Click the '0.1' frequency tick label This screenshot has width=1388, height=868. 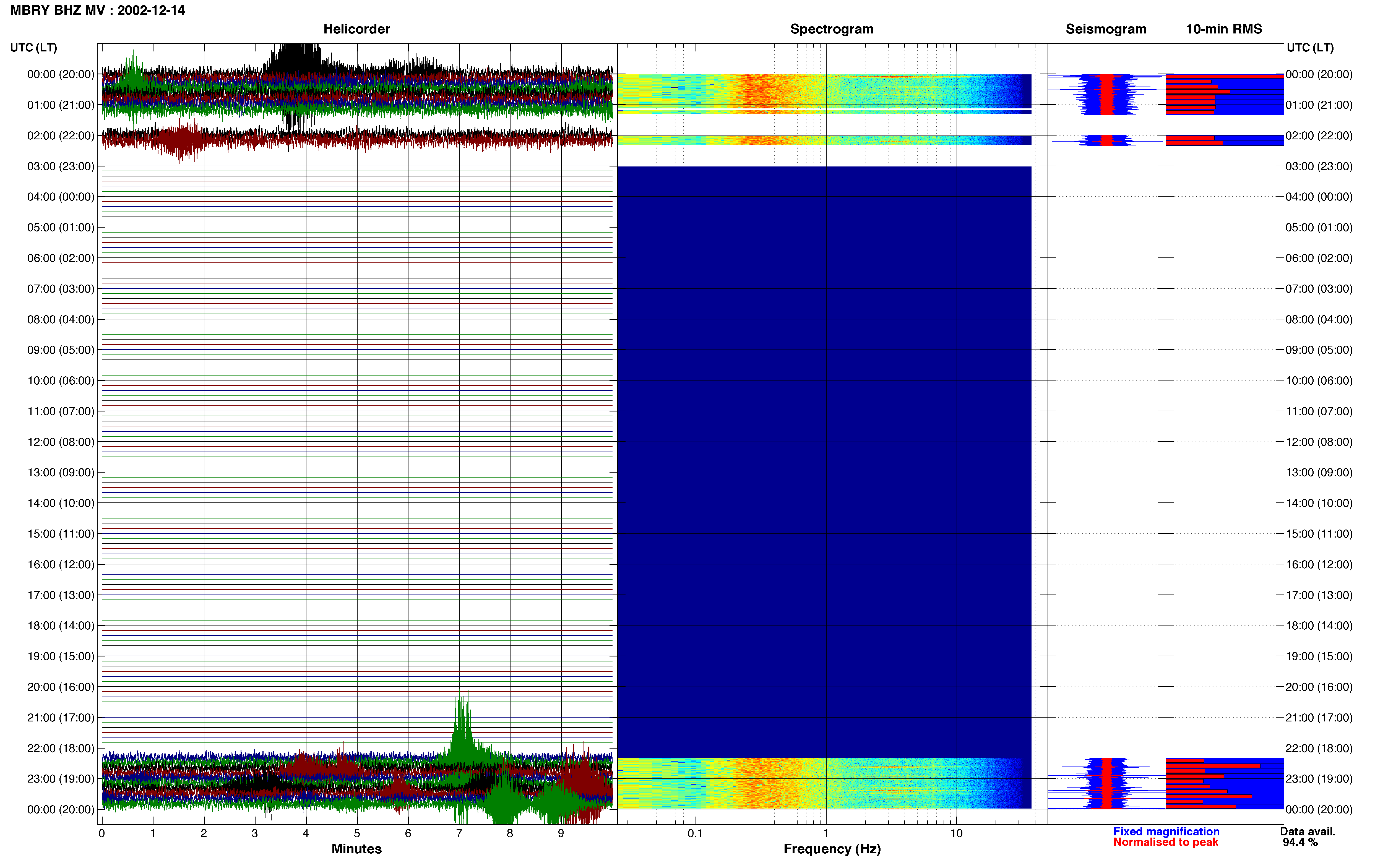(695, 833)
